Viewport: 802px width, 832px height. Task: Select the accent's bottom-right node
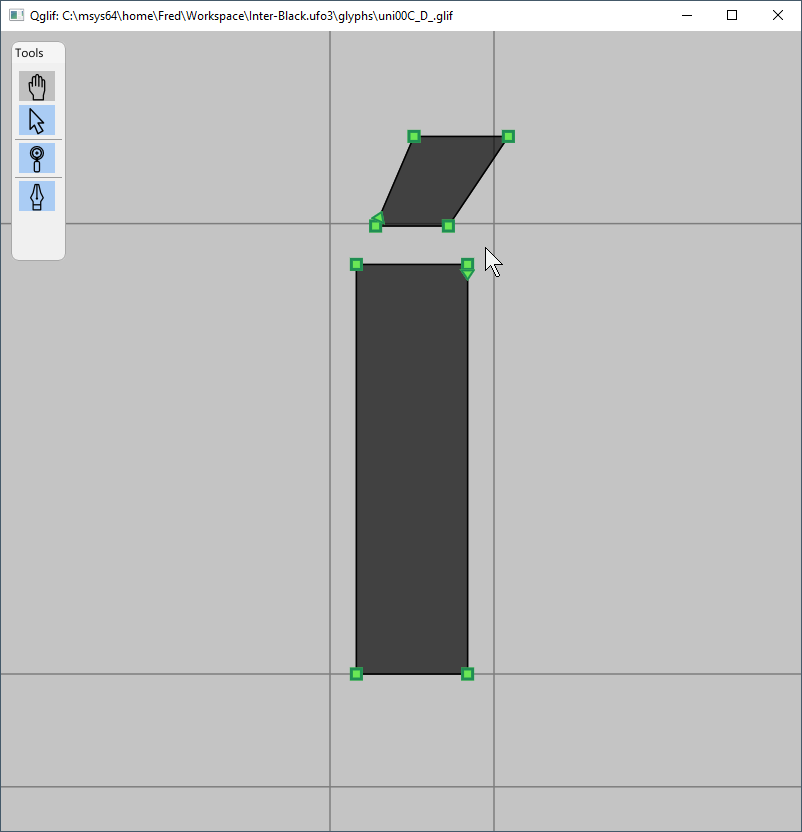click(448, 226)
